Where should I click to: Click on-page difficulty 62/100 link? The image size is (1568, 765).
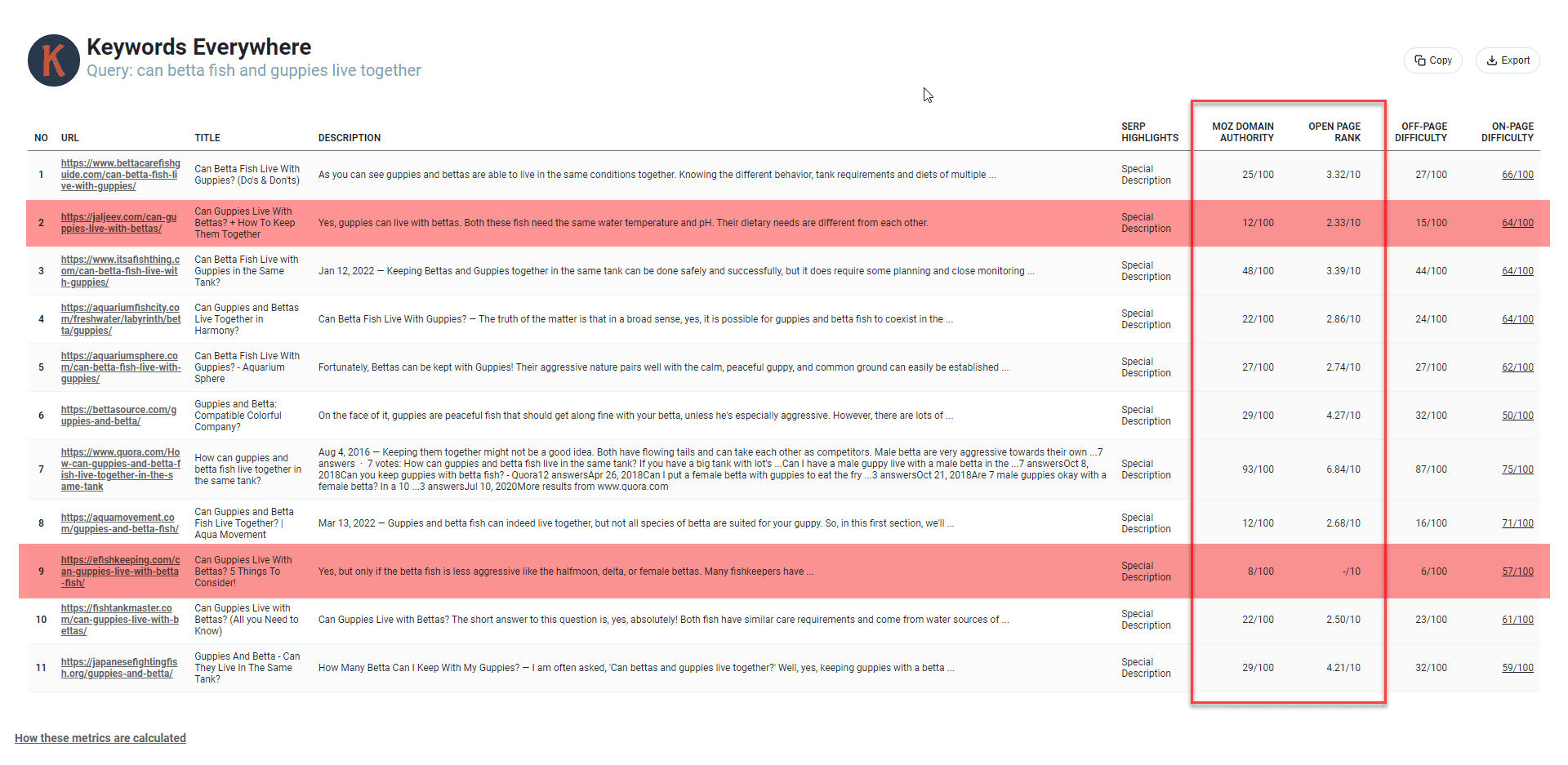[x=1517, y=367]
